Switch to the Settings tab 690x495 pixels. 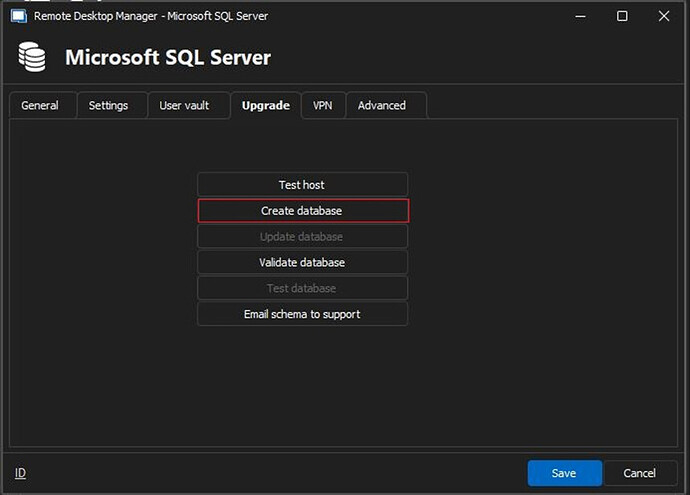point(112,106)
